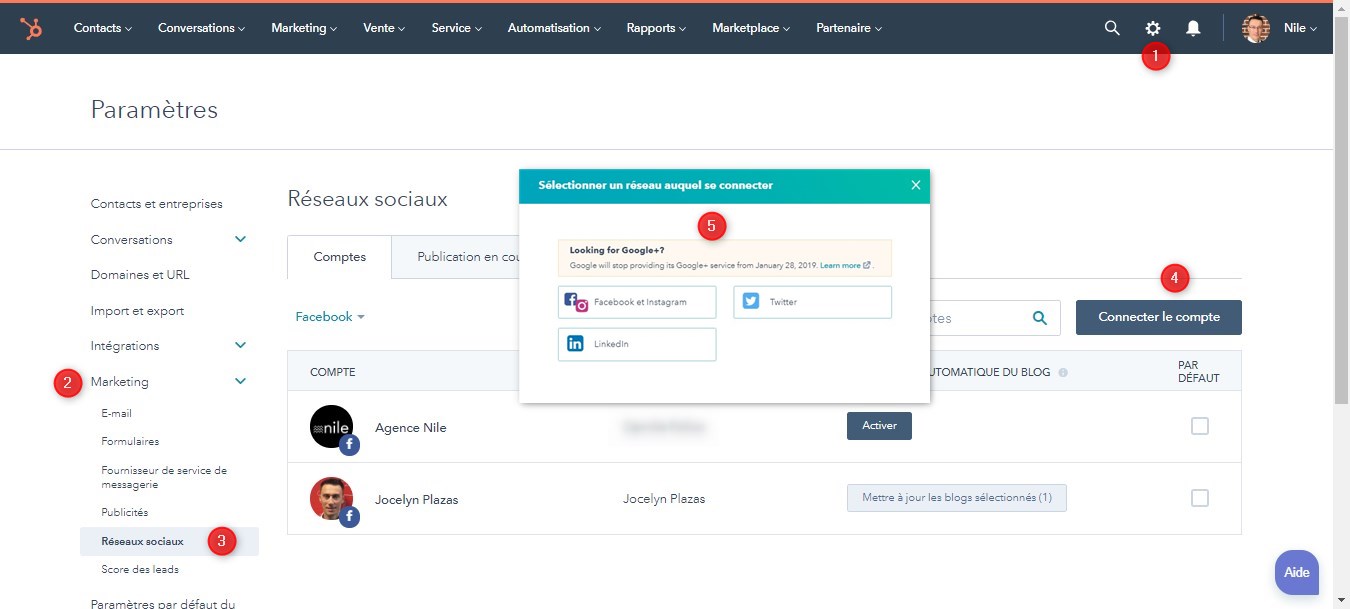Switch to the Publication en cours tab
1350x609 pixels.
(455, 257)
